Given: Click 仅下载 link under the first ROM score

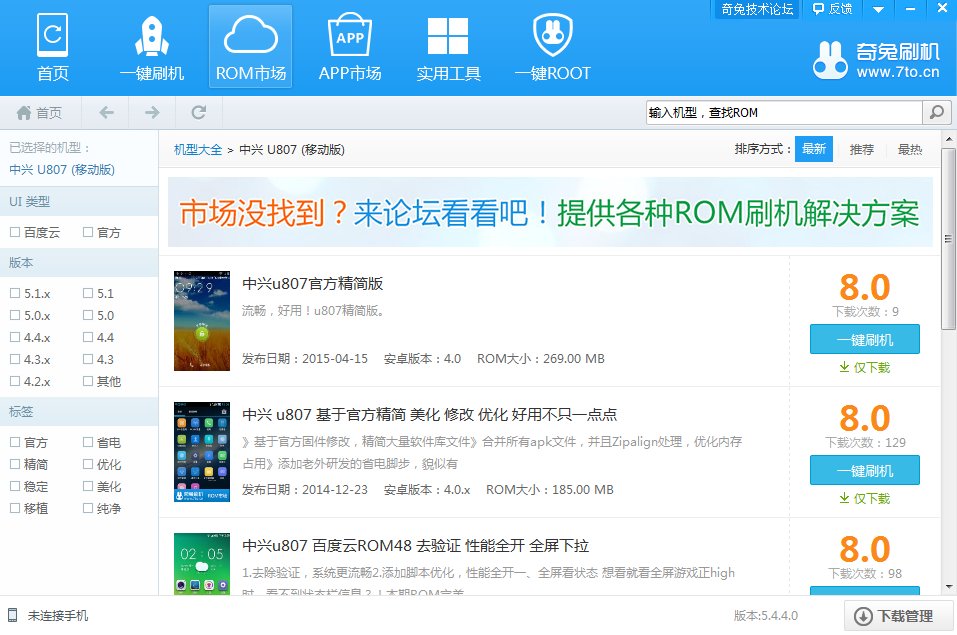Looking at the screenshot, I should (864, 369).
